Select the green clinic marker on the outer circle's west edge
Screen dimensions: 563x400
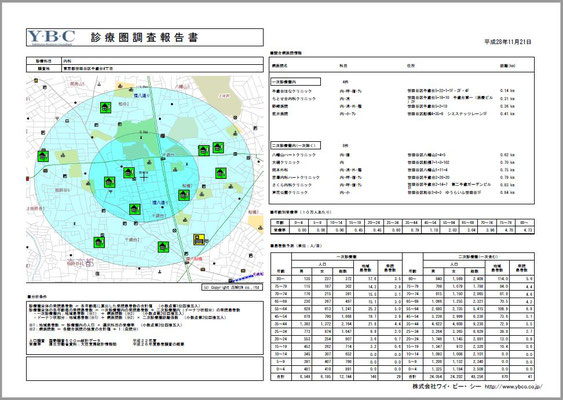pyautogui.click(x=43, y=156)
